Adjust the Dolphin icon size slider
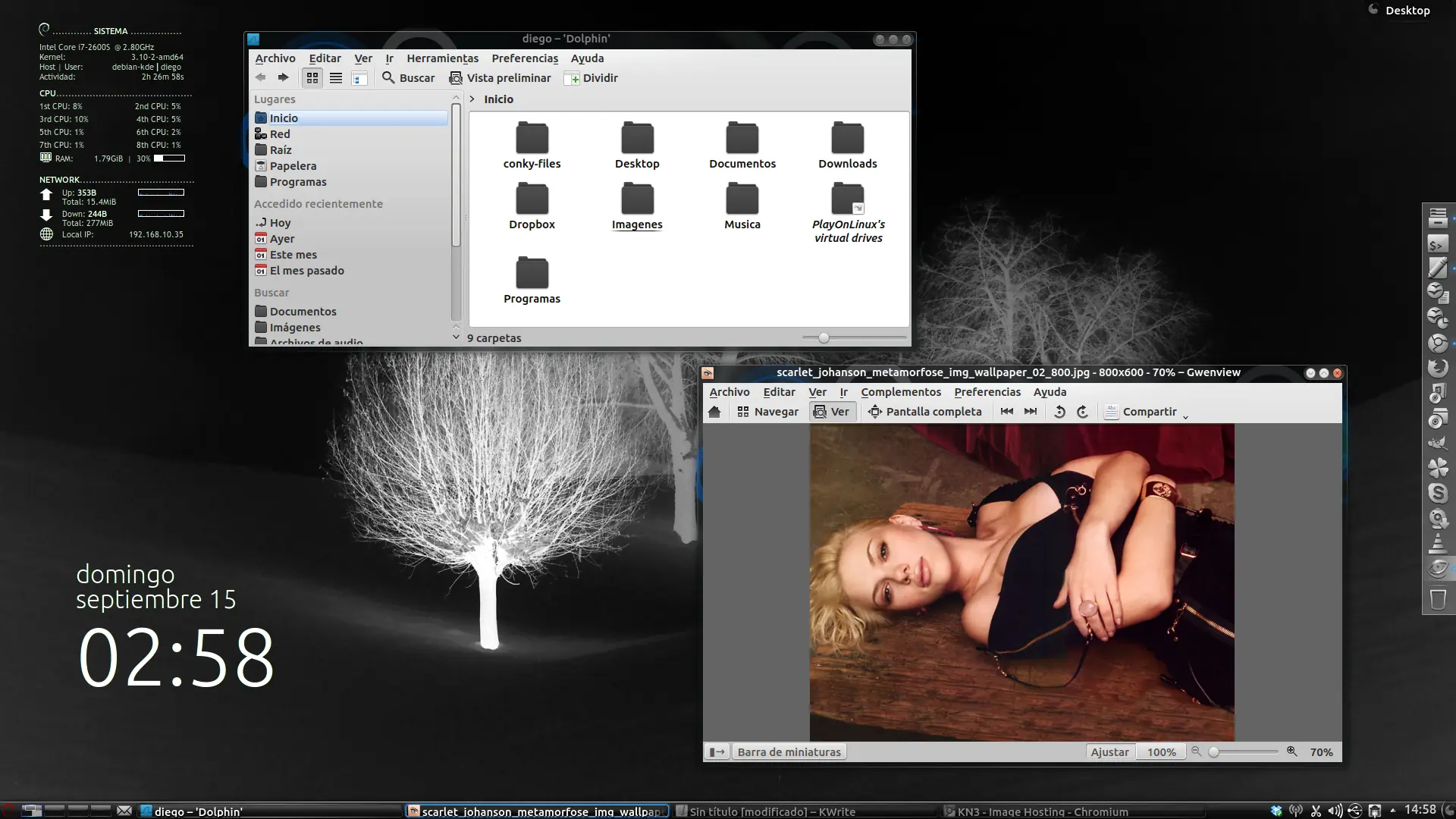This screenshot has width=1456, height=819. 824,338
